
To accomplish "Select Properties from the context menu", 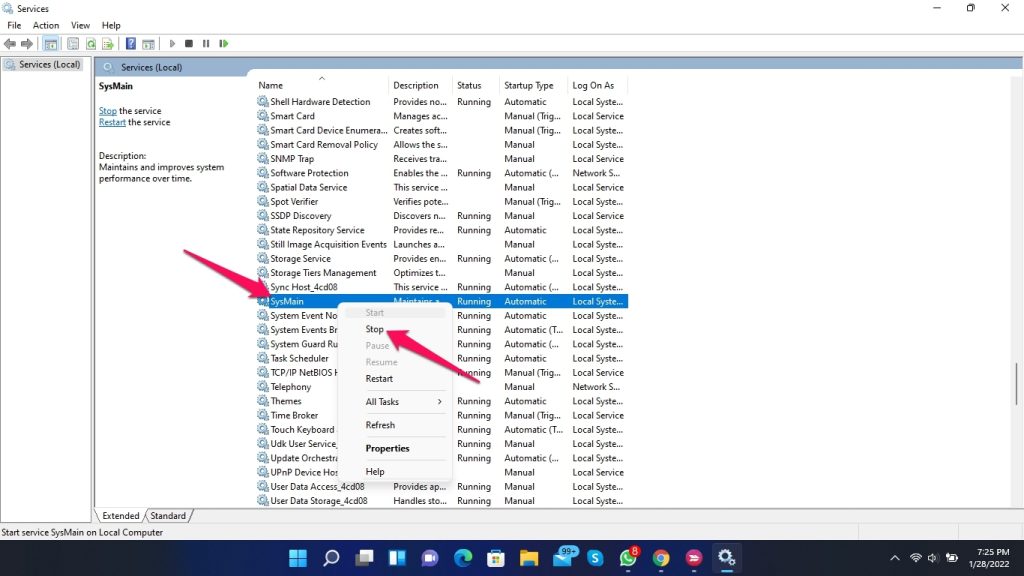I will coord(387,448).
